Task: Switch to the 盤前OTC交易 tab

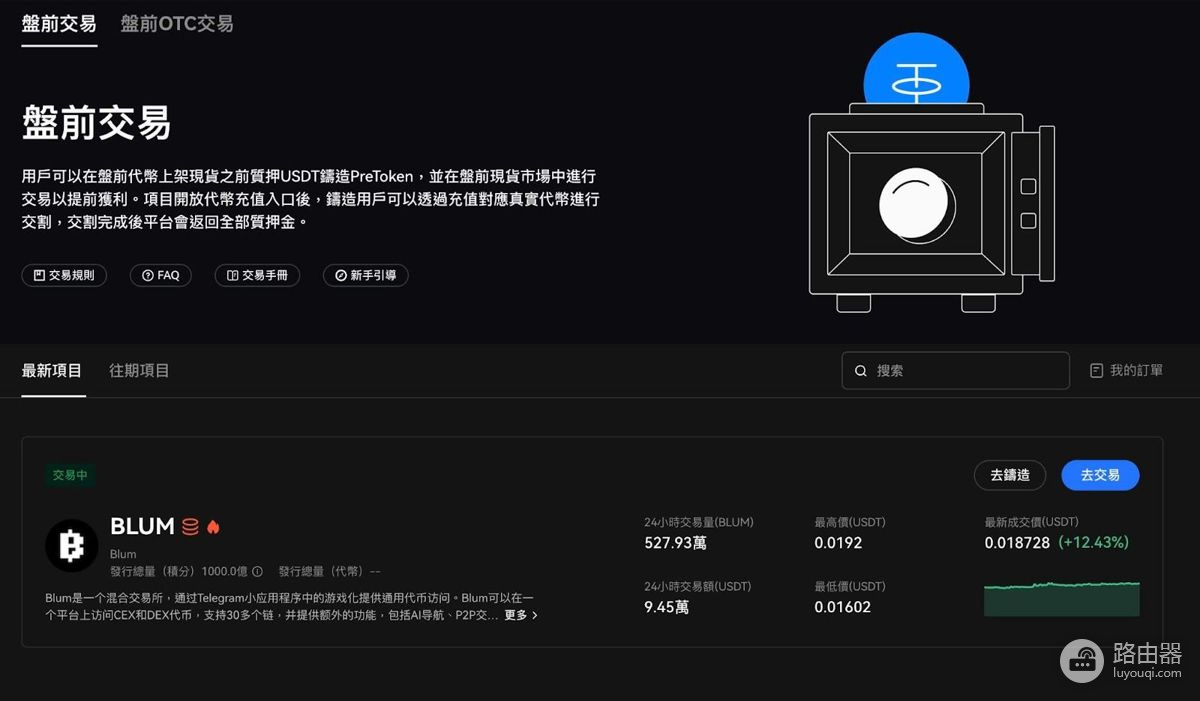Action: [177, 23]
